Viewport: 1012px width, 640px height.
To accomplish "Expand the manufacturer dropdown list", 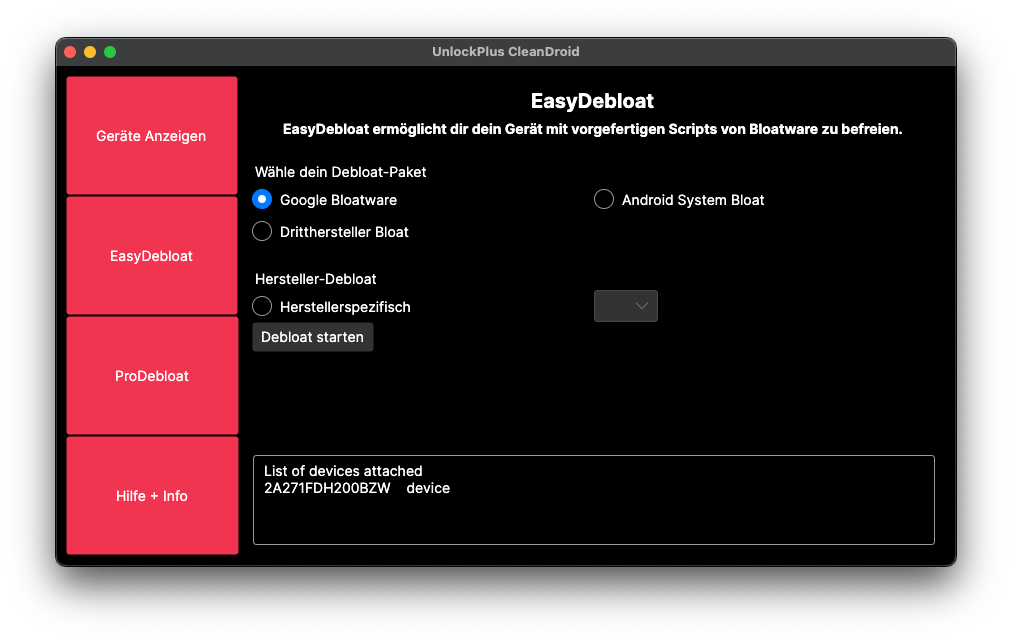I will [x=626, y=306].
